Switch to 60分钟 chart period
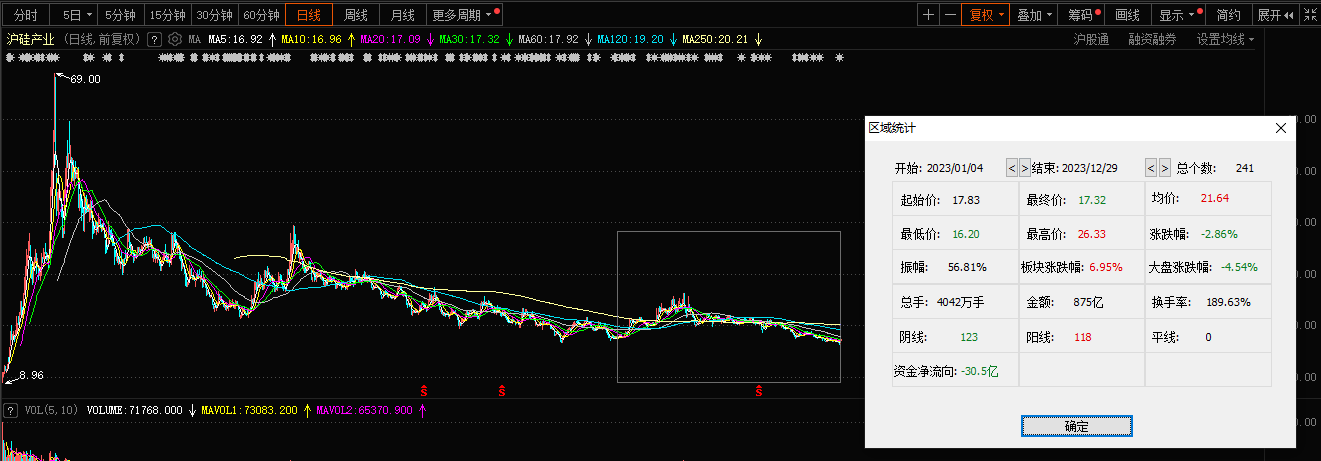The image size is (1321, 461). 262,15
